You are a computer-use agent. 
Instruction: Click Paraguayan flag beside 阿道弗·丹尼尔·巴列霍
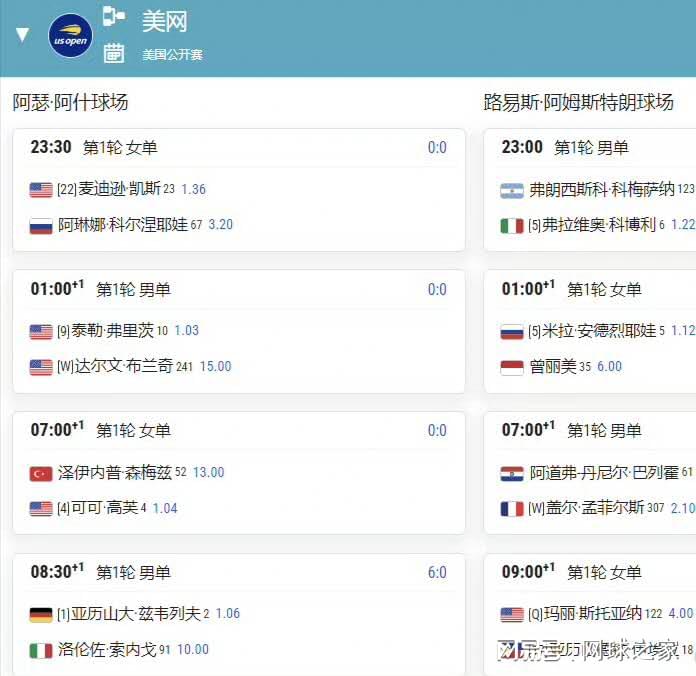512,474
